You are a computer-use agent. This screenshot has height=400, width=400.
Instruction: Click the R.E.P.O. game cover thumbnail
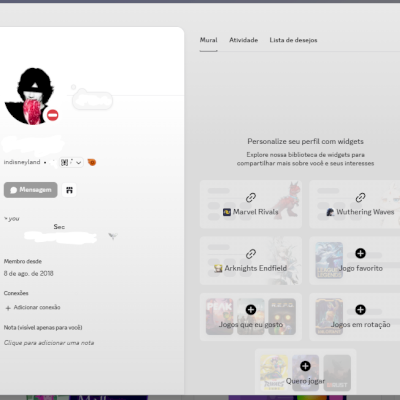[x=282, y=316]
